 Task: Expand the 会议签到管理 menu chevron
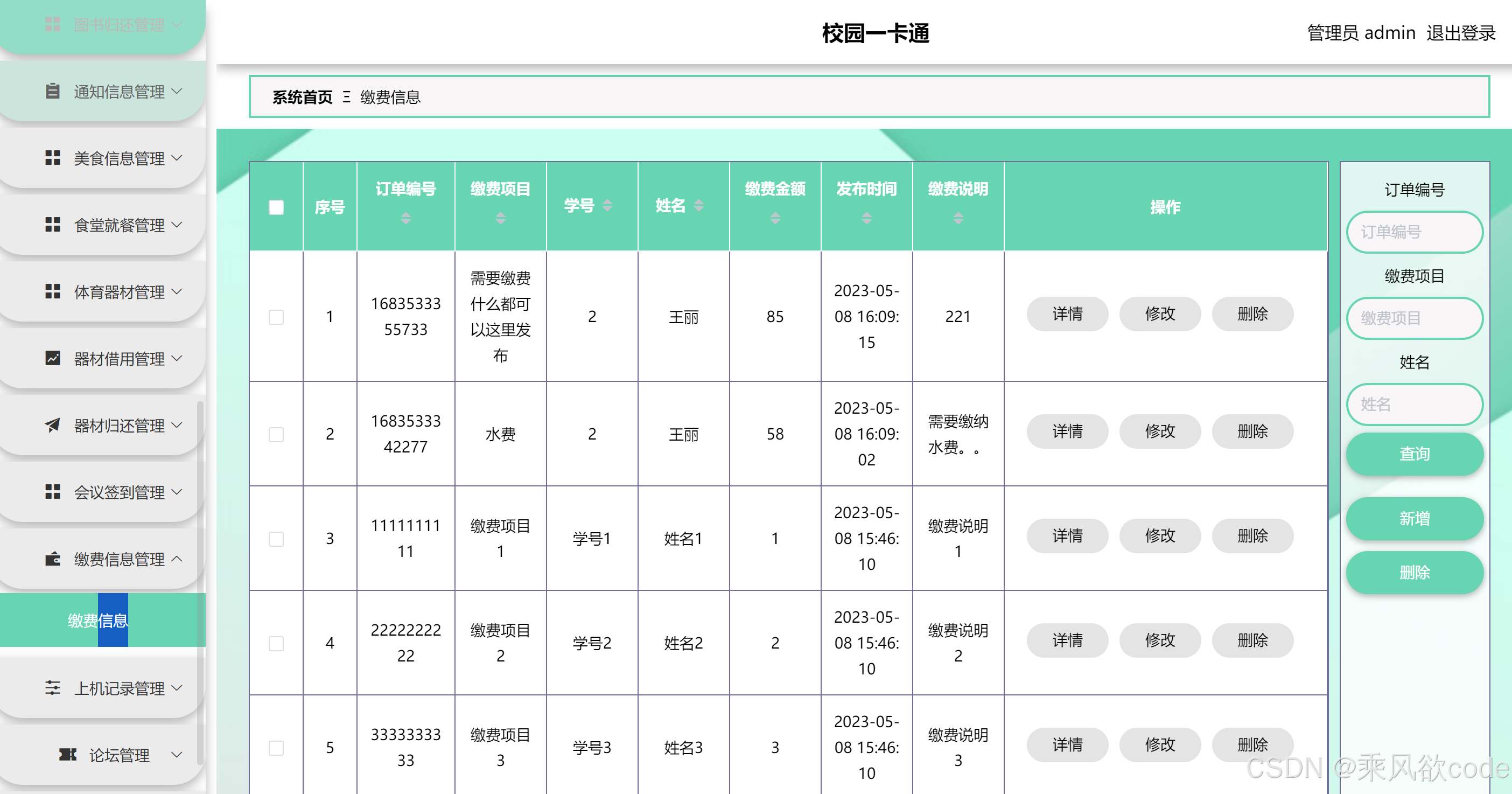pos(177,492)
